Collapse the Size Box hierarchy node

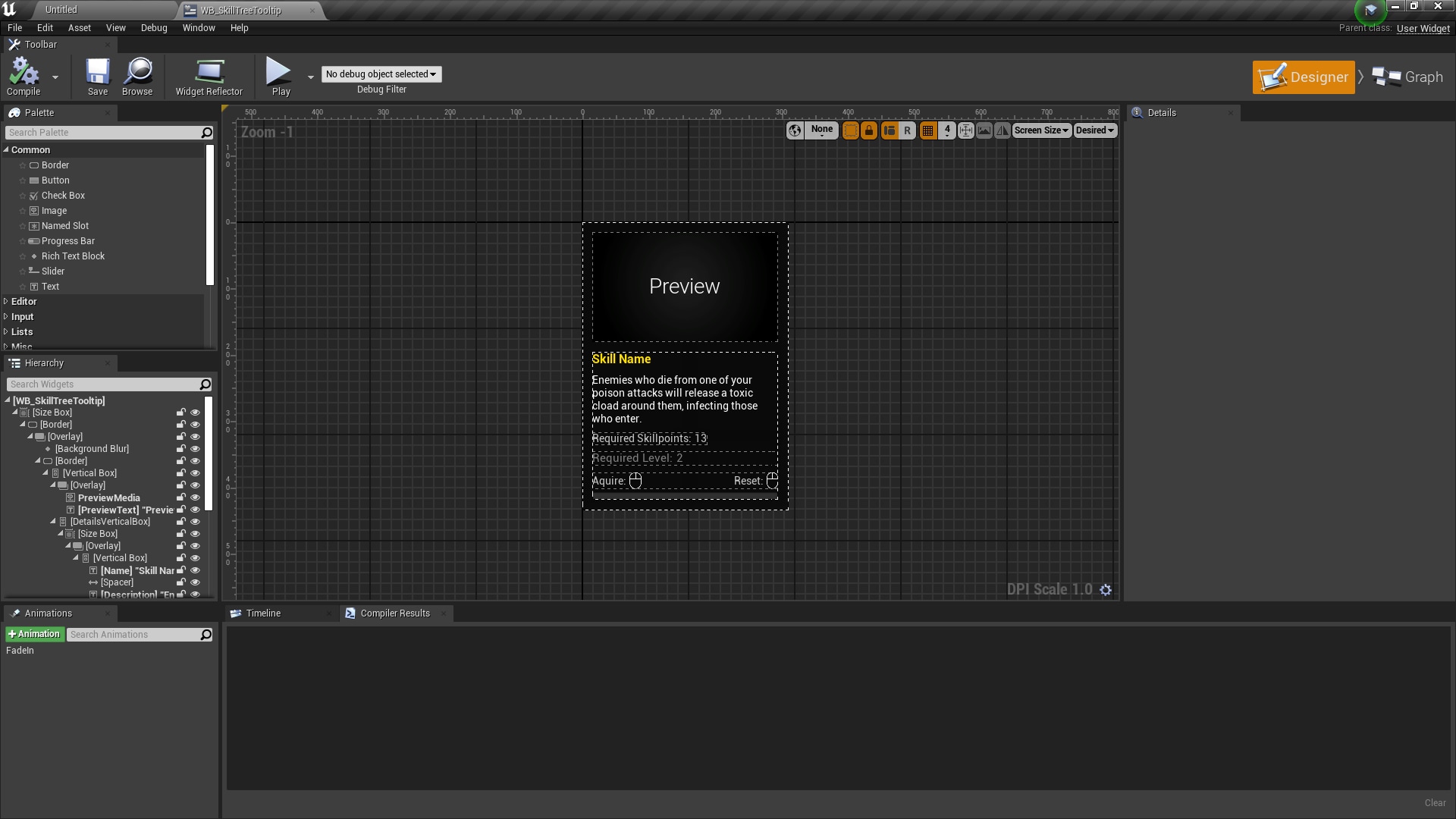(14, 412)
